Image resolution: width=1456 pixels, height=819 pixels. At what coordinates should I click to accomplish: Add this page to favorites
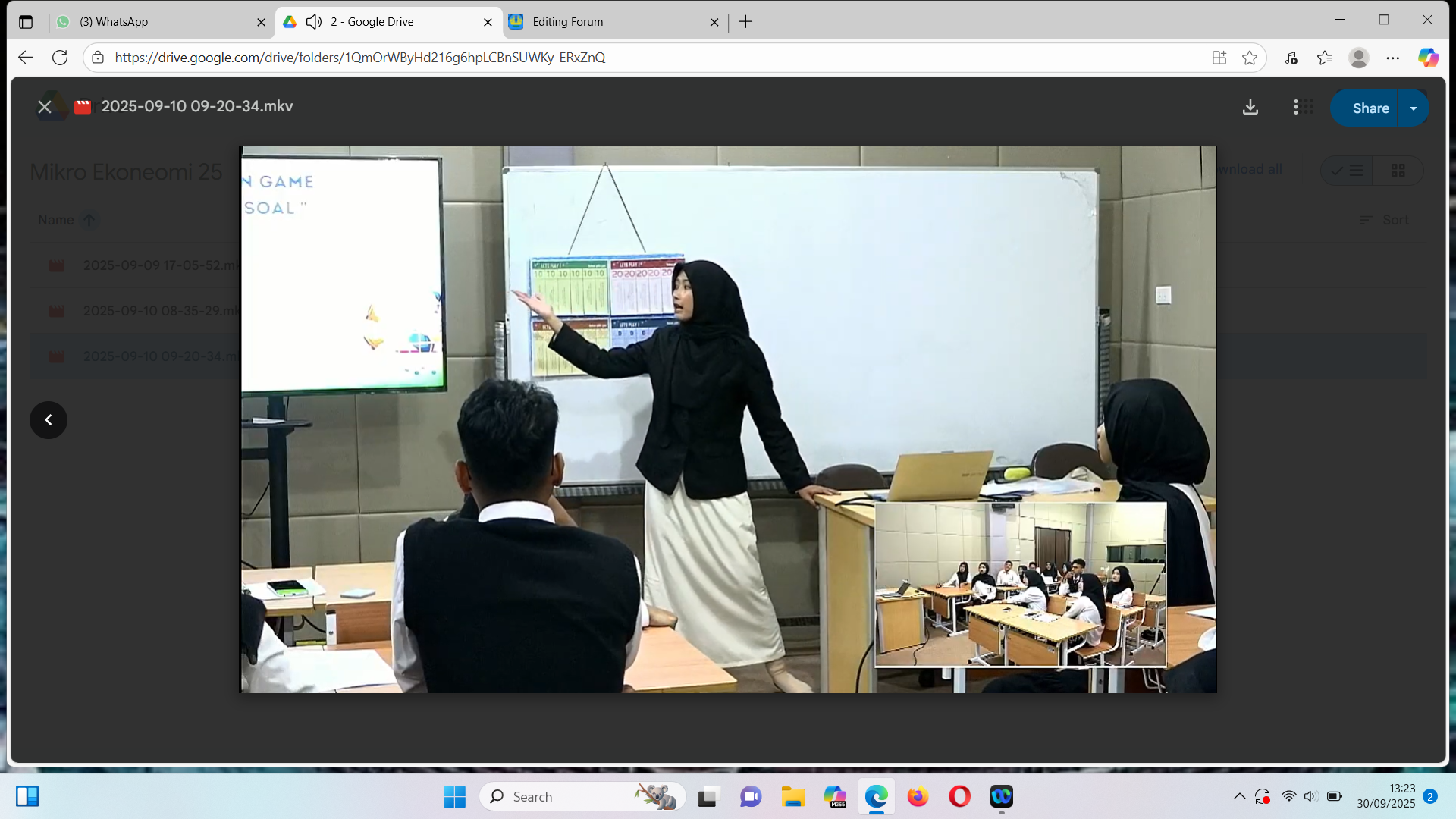[x=1250, y=58]
